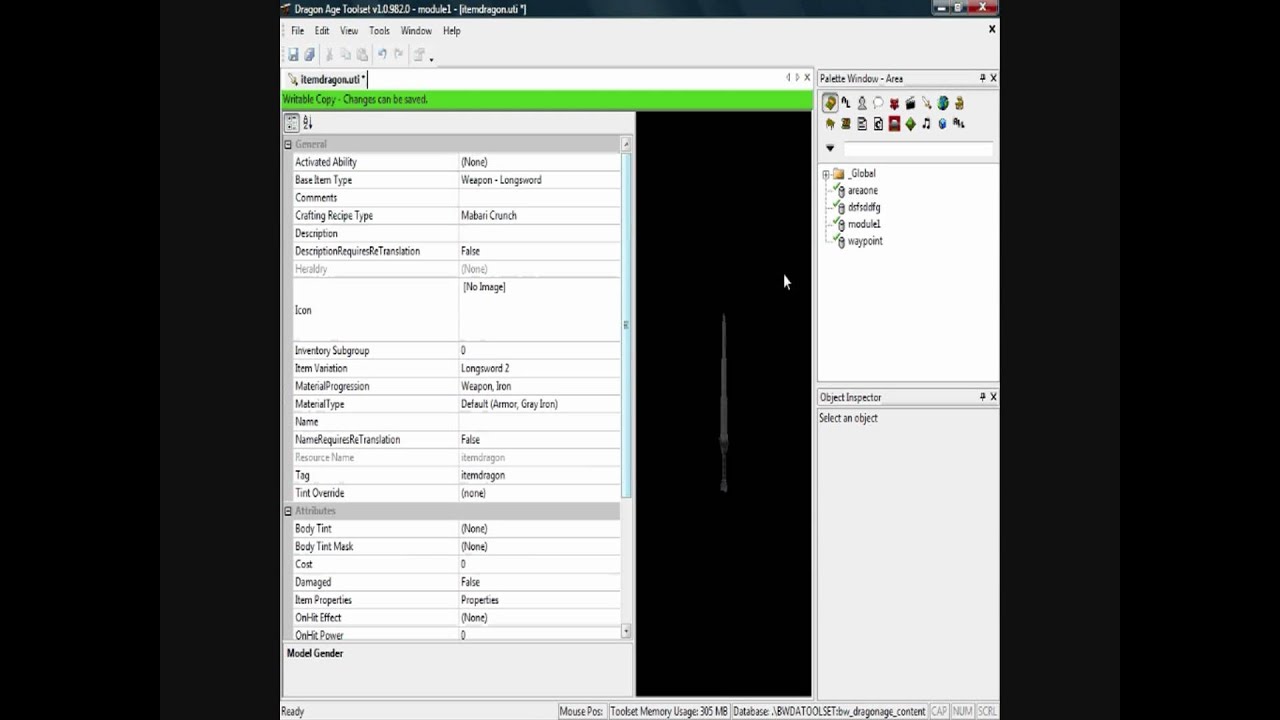1280x720 pixels.
Task: Click the property grid scroll down arrow
Action: click(626, 631)
